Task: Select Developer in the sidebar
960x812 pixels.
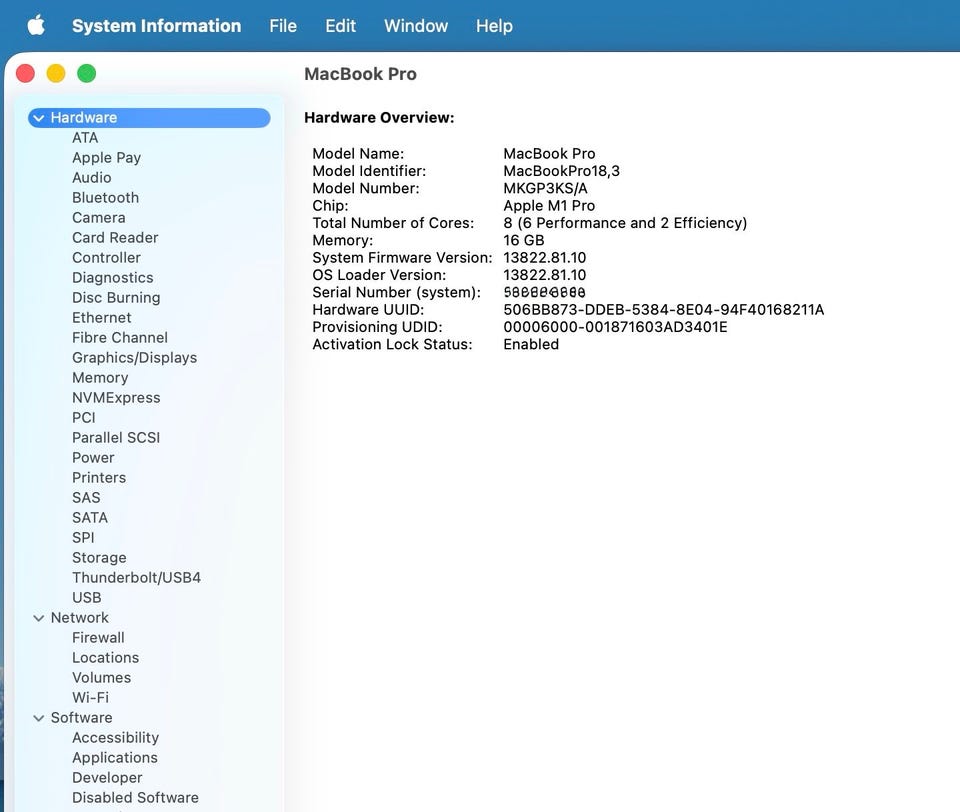Action: [x=107, y=778]
